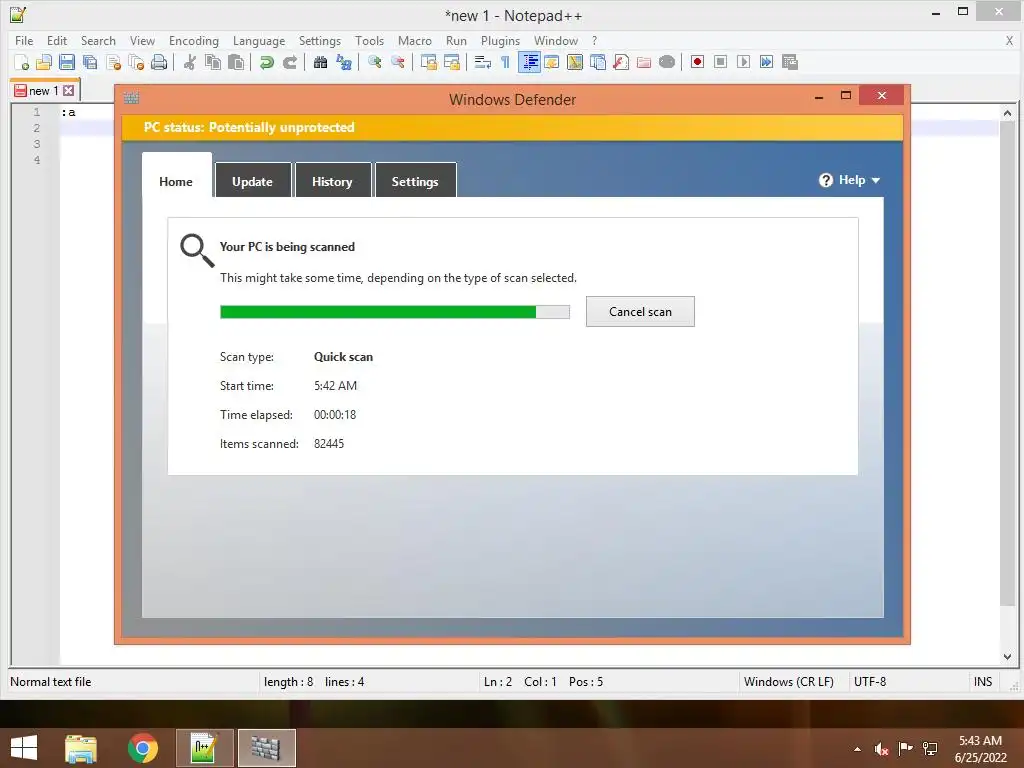Zoom out using the magnifier minus icon
The height and width of the screenshot is (768, 1024).
pyautogui.click(x=397, y=62)
